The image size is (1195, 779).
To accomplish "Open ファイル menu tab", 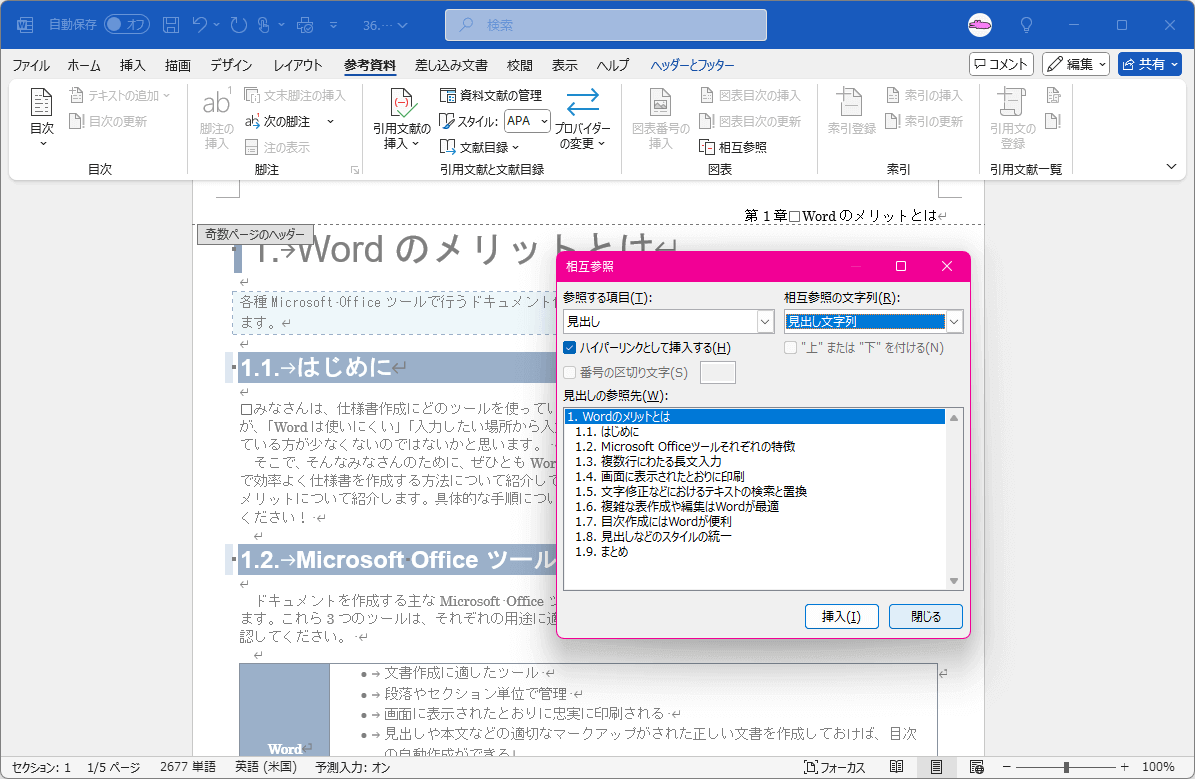I will click(x=30, y=66).
